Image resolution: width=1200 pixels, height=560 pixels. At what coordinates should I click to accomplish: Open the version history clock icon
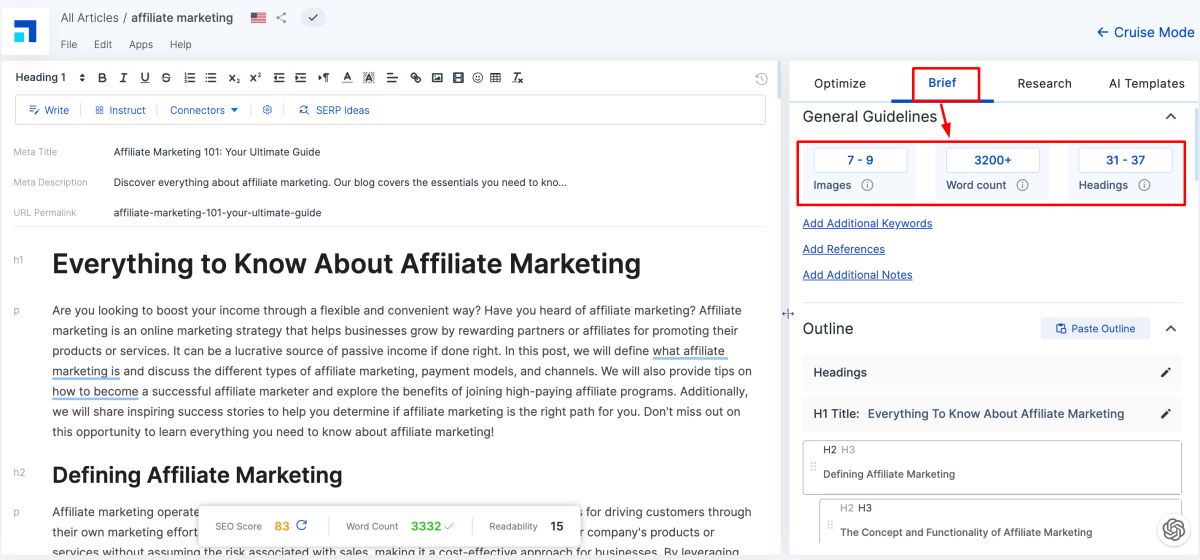[761, 79]
